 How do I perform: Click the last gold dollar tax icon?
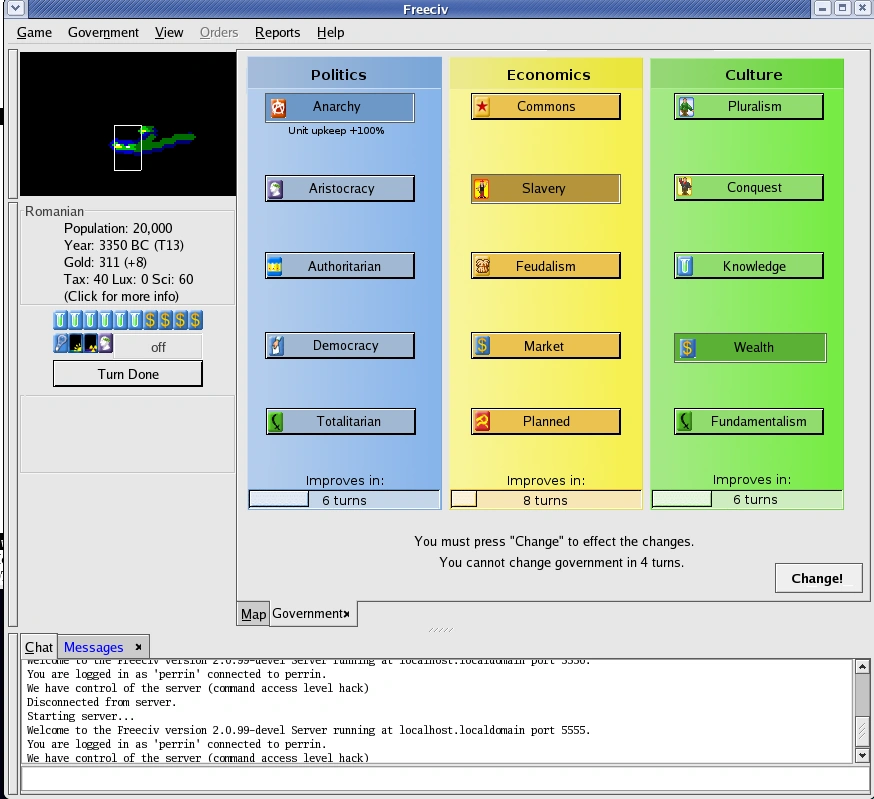click(x=195, y=320)
